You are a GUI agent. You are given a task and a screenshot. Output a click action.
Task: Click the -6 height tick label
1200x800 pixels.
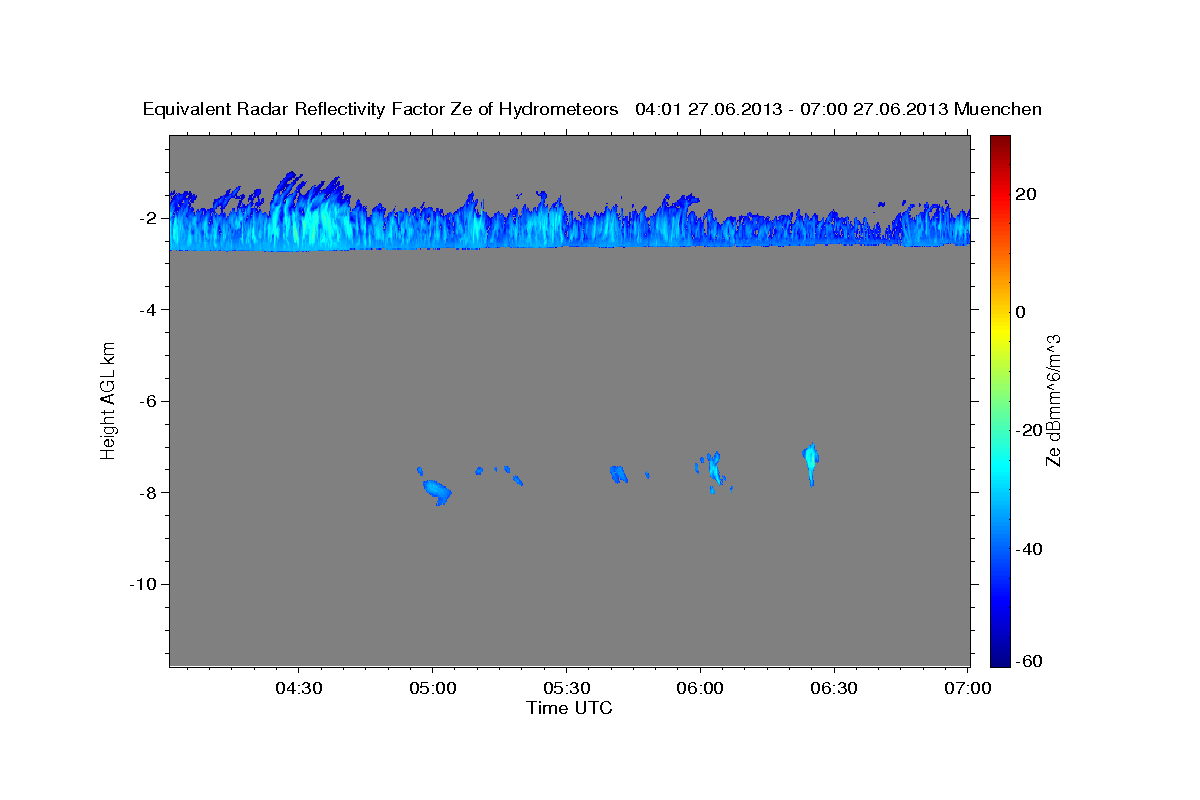(148, 401)
